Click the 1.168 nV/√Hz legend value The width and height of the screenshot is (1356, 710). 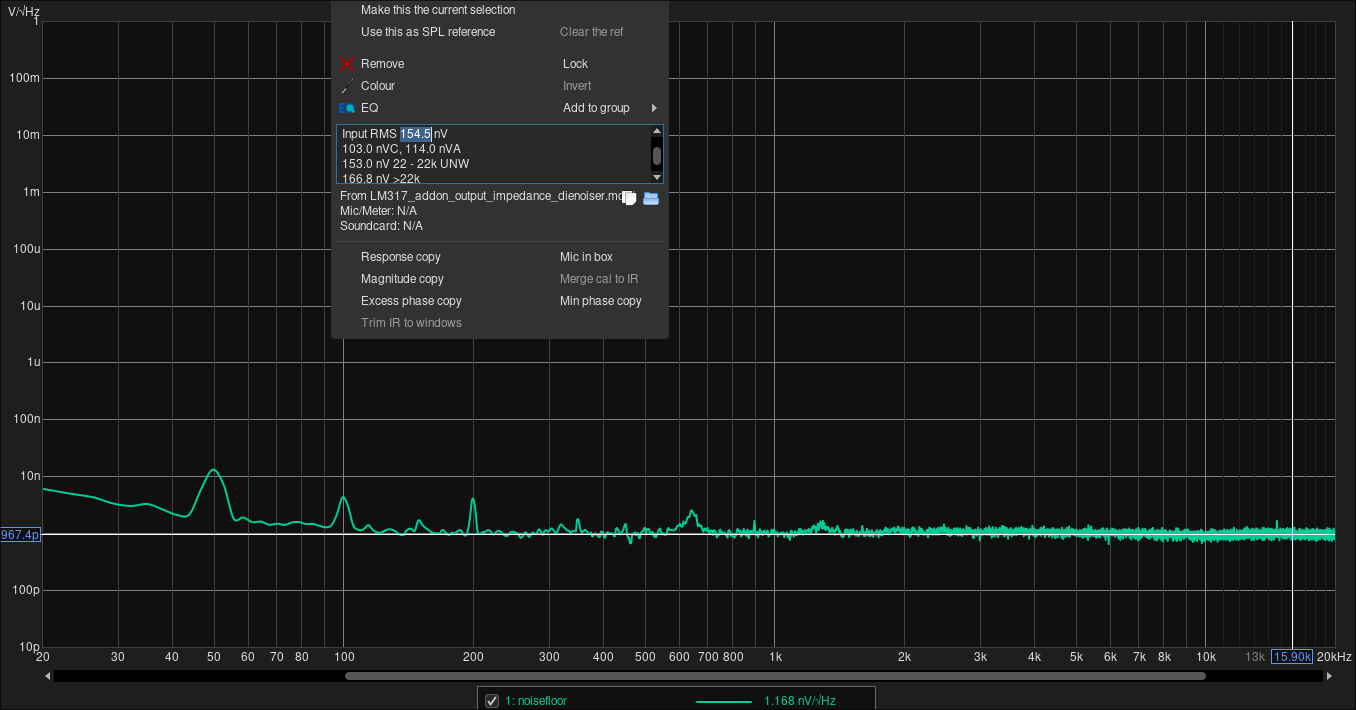799,701
